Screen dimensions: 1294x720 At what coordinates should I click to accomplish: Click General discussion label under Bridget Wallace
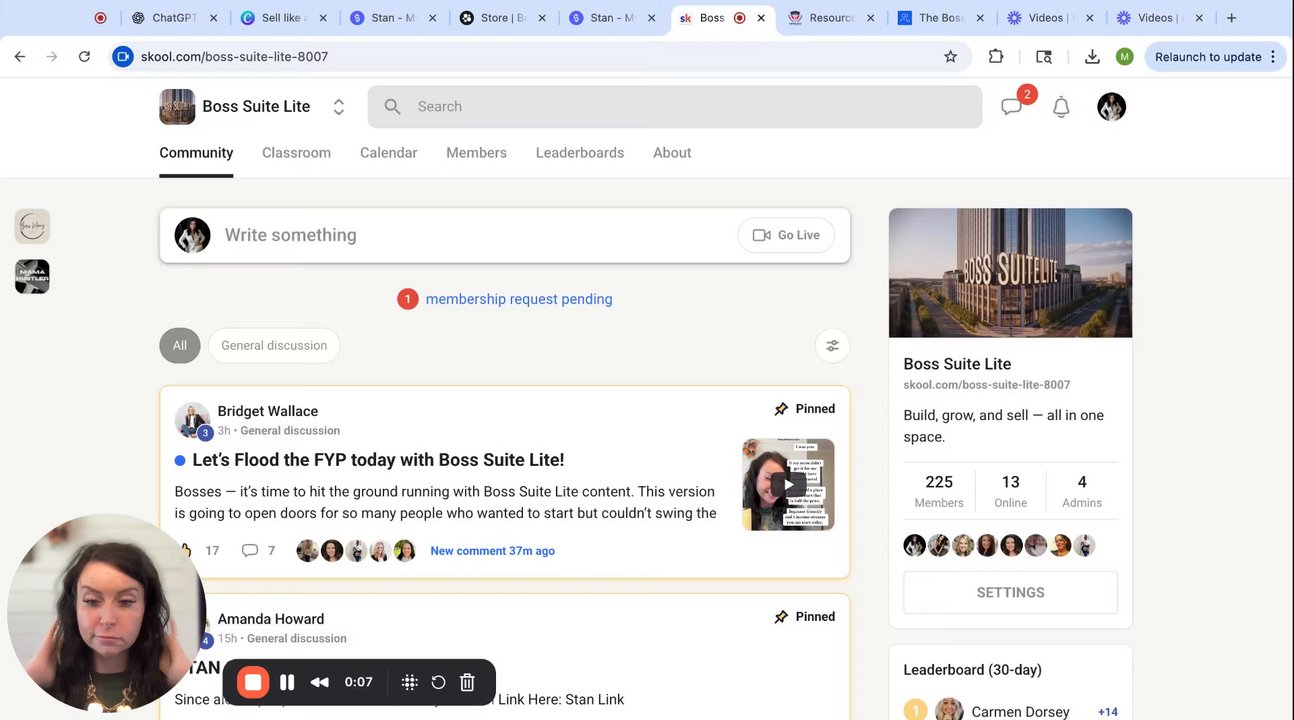(290, 431)
